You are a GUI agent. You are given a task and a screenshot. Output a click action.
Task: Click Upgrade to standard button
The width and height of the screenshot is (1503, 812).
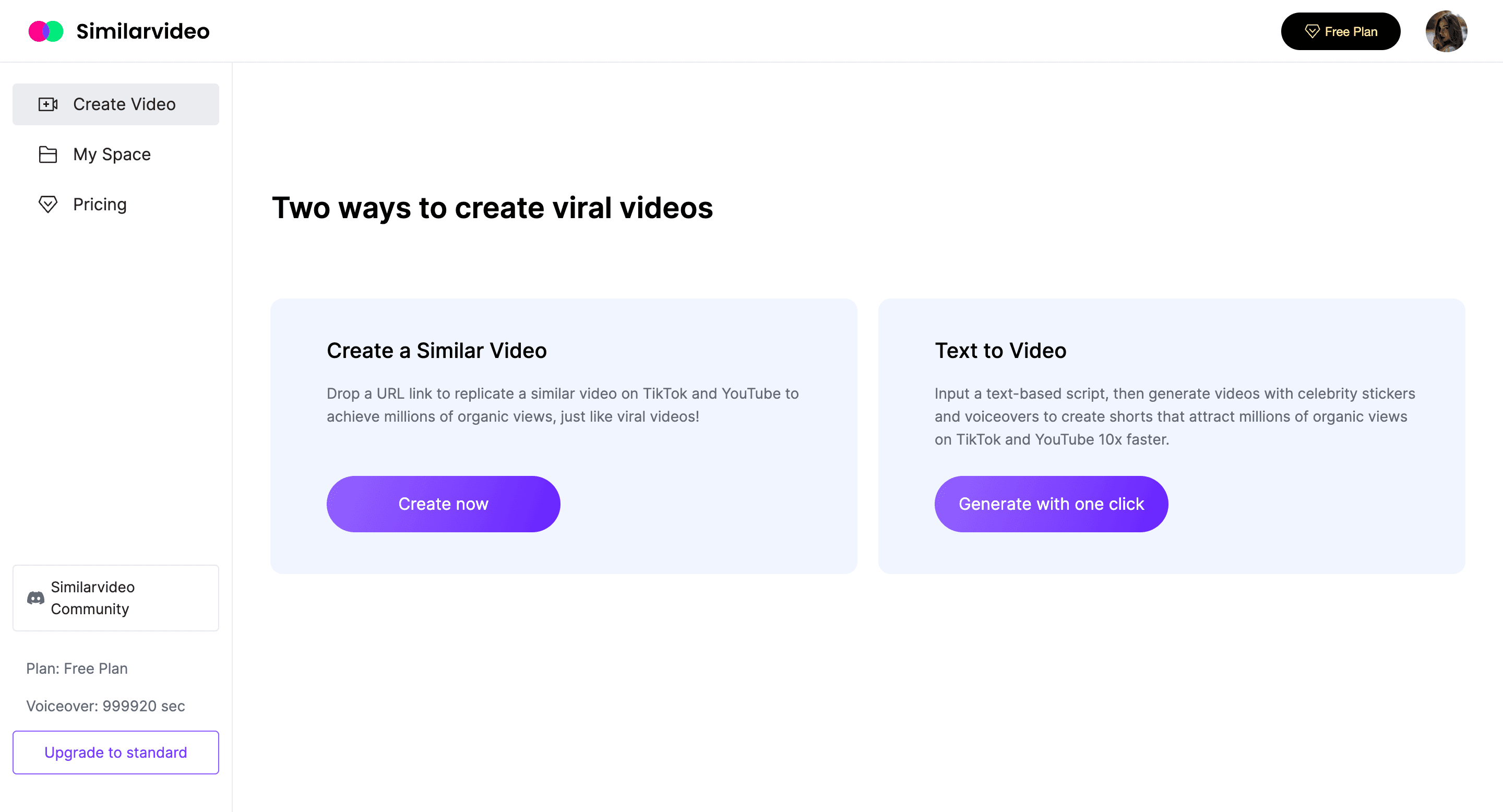pos(115,753)
